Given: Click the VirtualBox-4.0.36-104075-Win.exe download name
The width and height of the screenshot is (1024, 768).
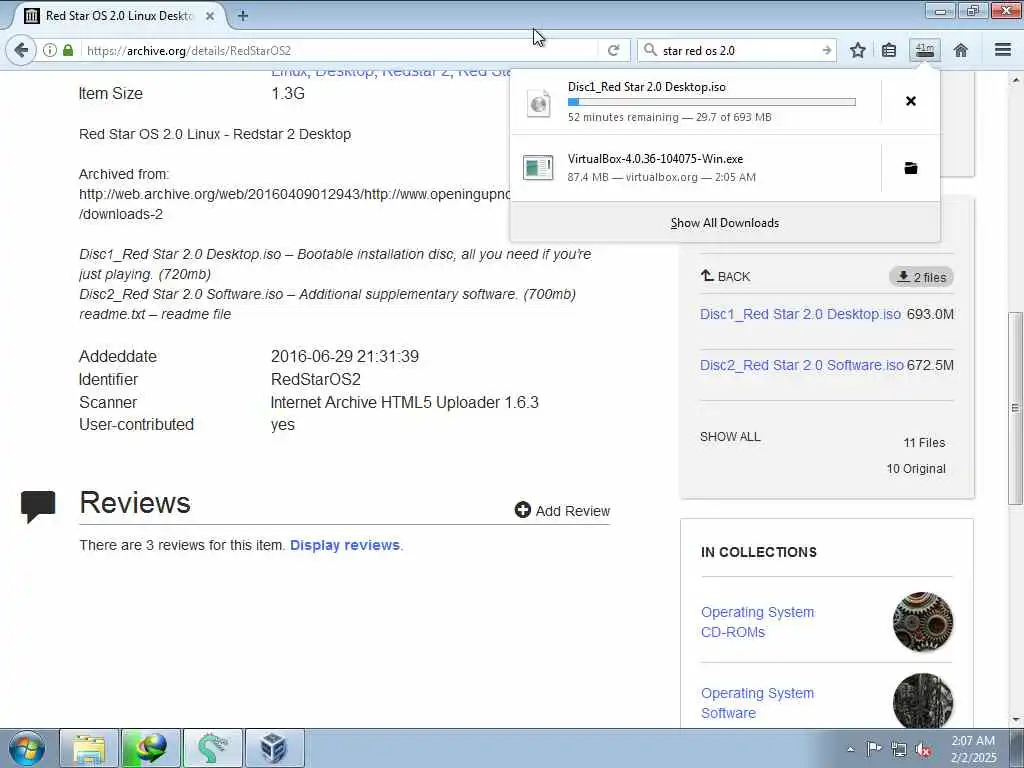Looking at the screenshot, I should tap(655, 159).
